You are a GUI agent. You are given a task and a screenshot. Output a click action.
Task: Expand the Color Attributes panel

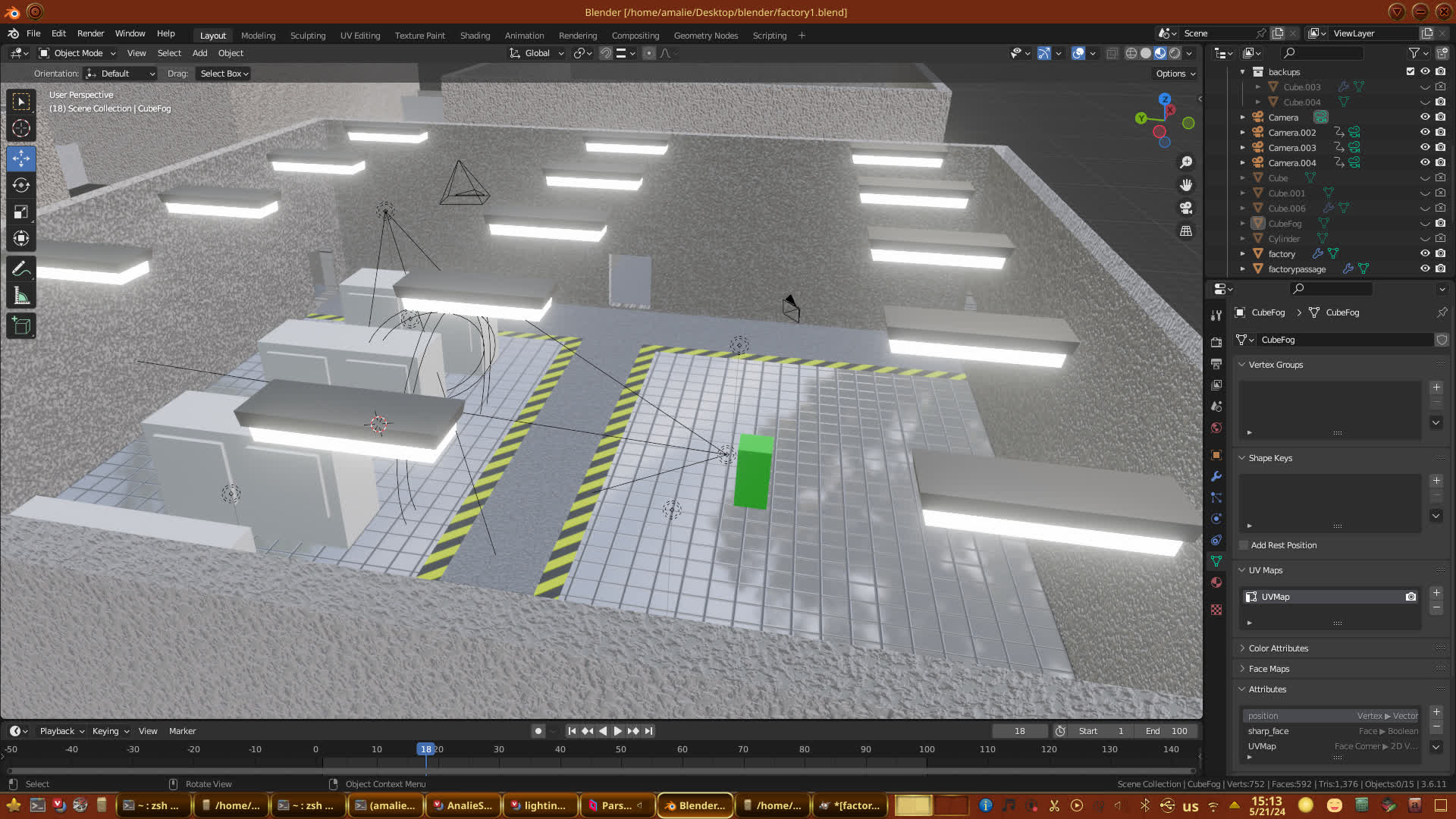pyautogui.click(x=1279, y=648)
